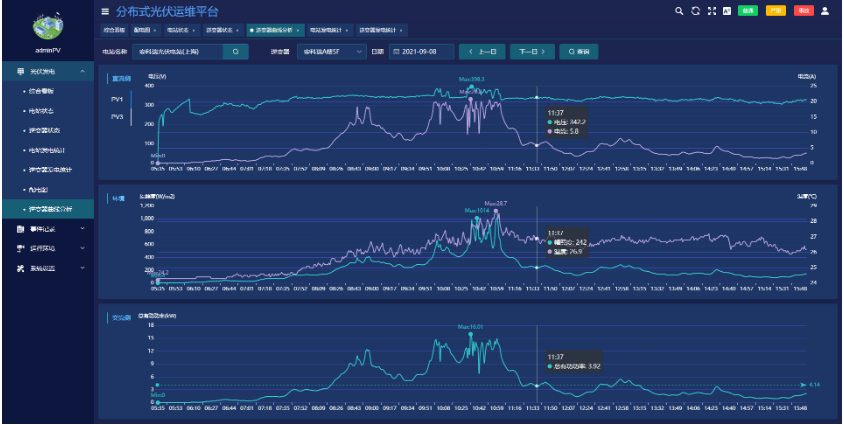Open the user profile icon at top right

click(x=825, y=11)
